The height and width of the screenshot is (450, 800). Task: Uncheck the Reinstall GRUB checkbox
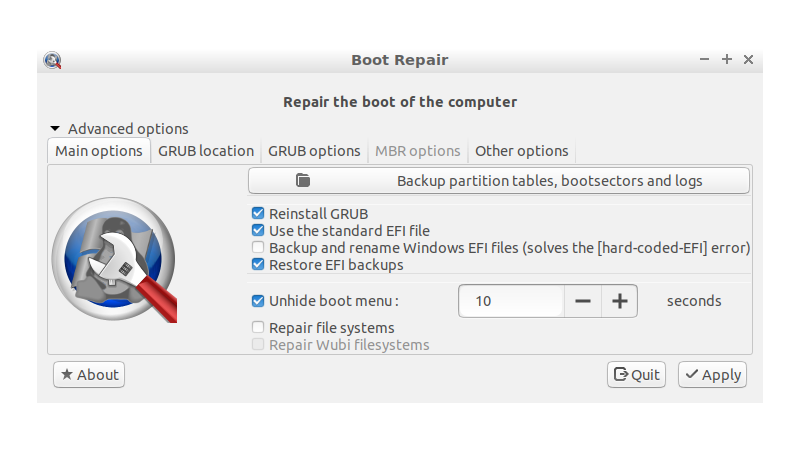tap(259, 214)
